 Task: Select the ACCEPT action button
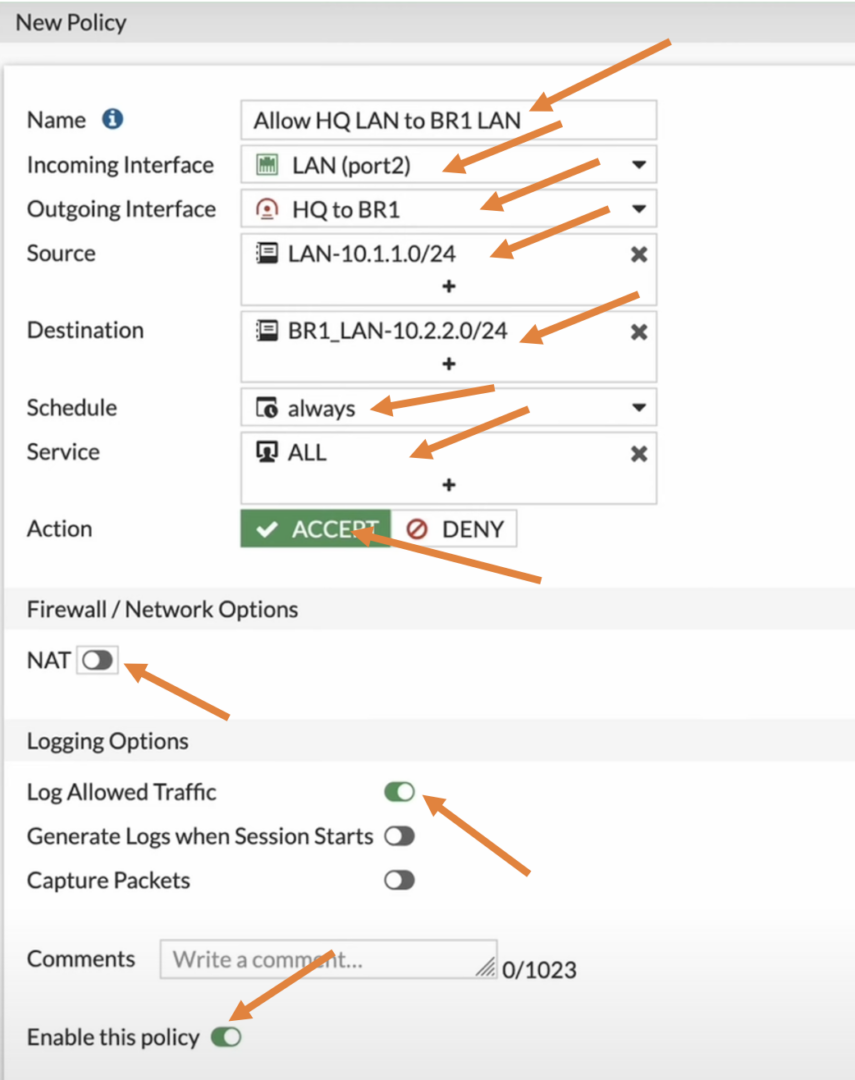315,529
